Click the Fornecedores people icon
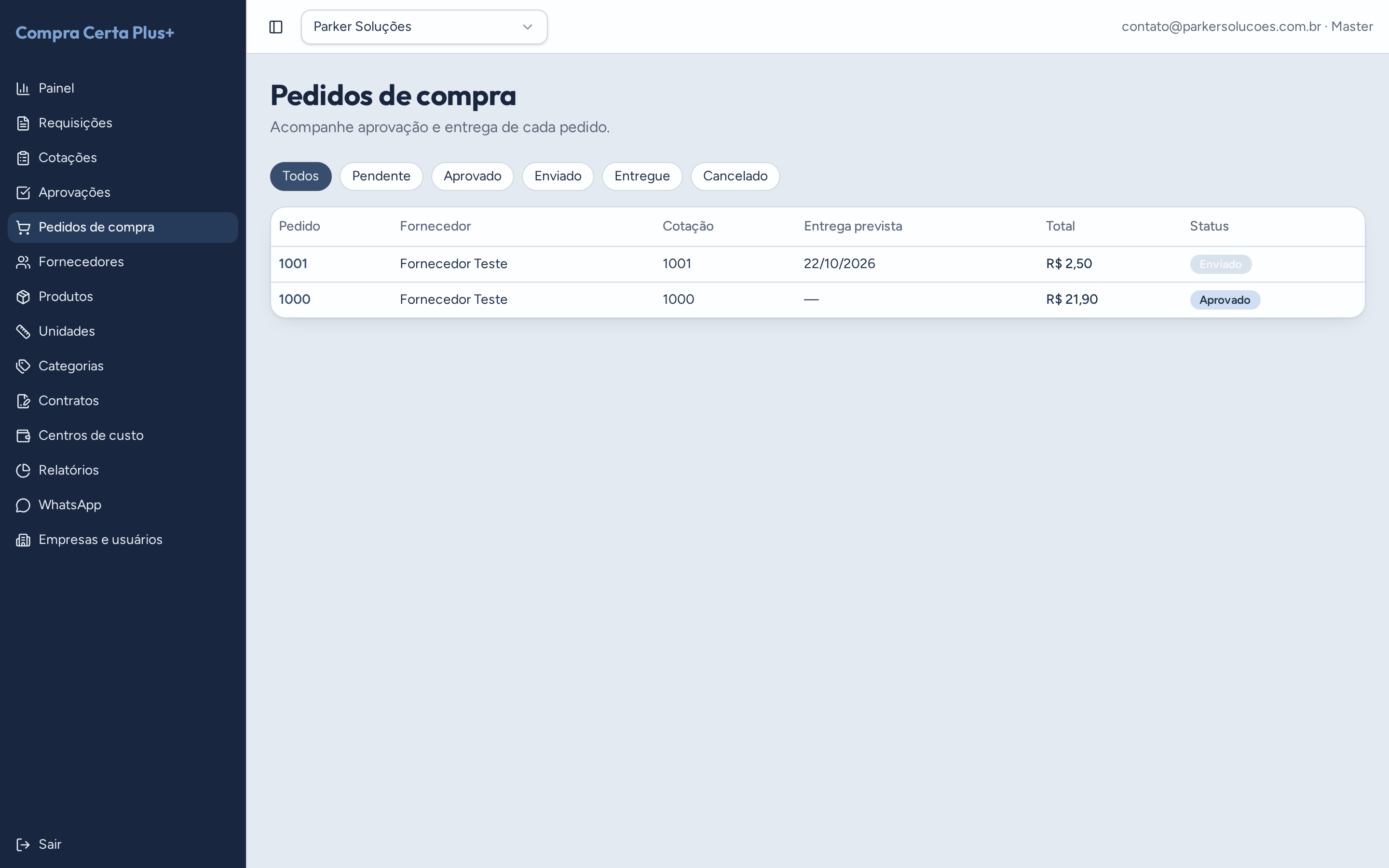This screenshot has width=1389, height=868. pos(23,262)
